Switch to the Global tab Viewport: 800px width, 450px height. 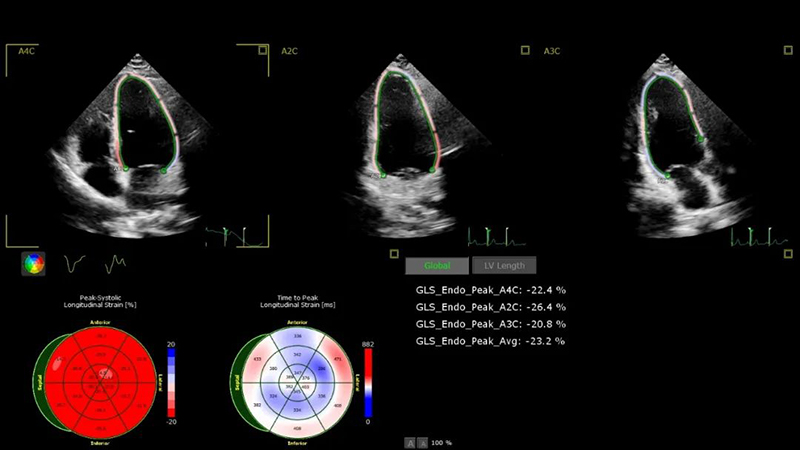click(437, 265)
